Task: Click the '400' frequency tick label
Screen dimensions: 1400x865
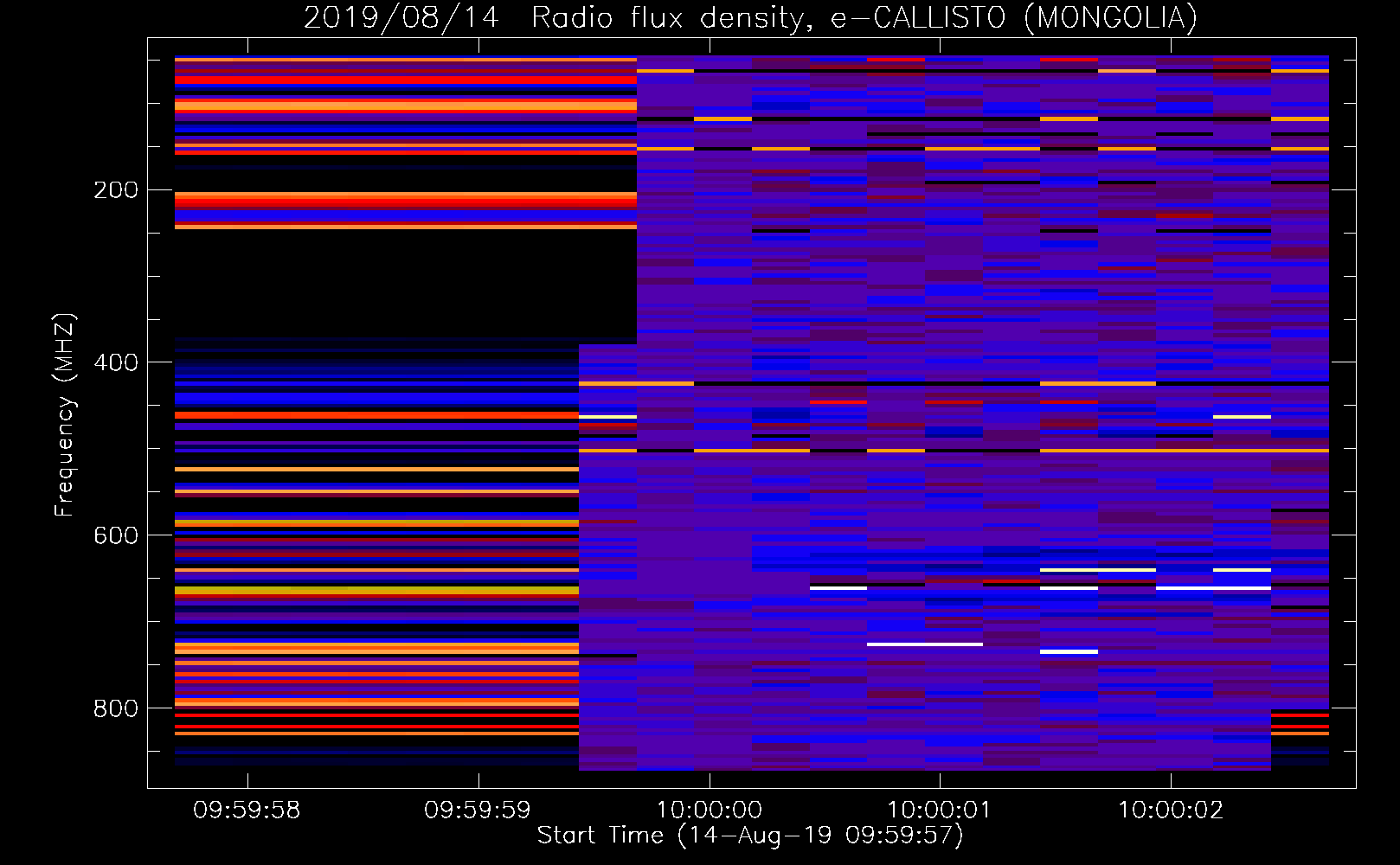Action: point(116,362)
